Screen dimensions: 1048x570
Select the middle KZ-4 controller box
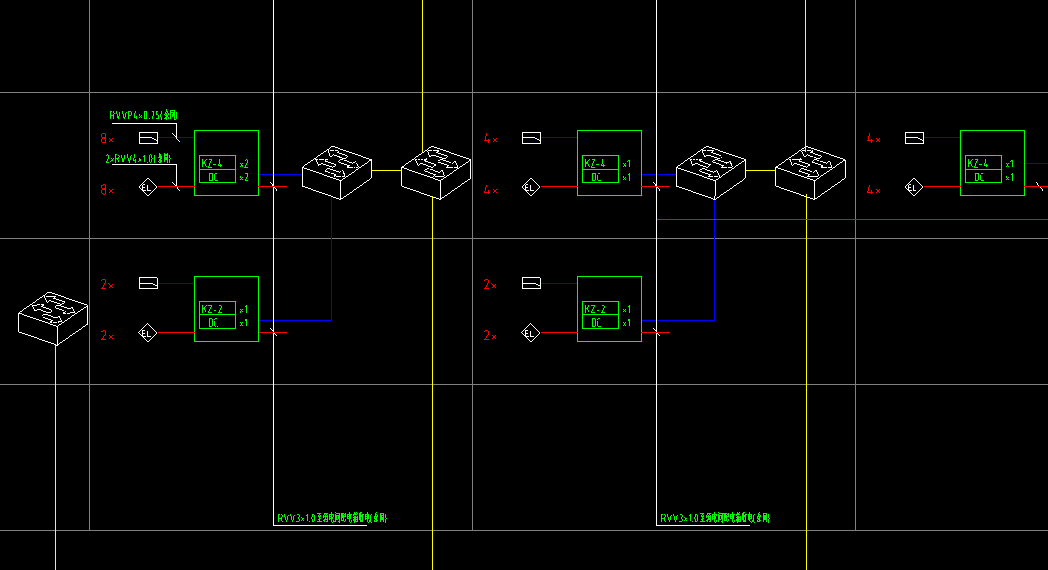point(610,162)
